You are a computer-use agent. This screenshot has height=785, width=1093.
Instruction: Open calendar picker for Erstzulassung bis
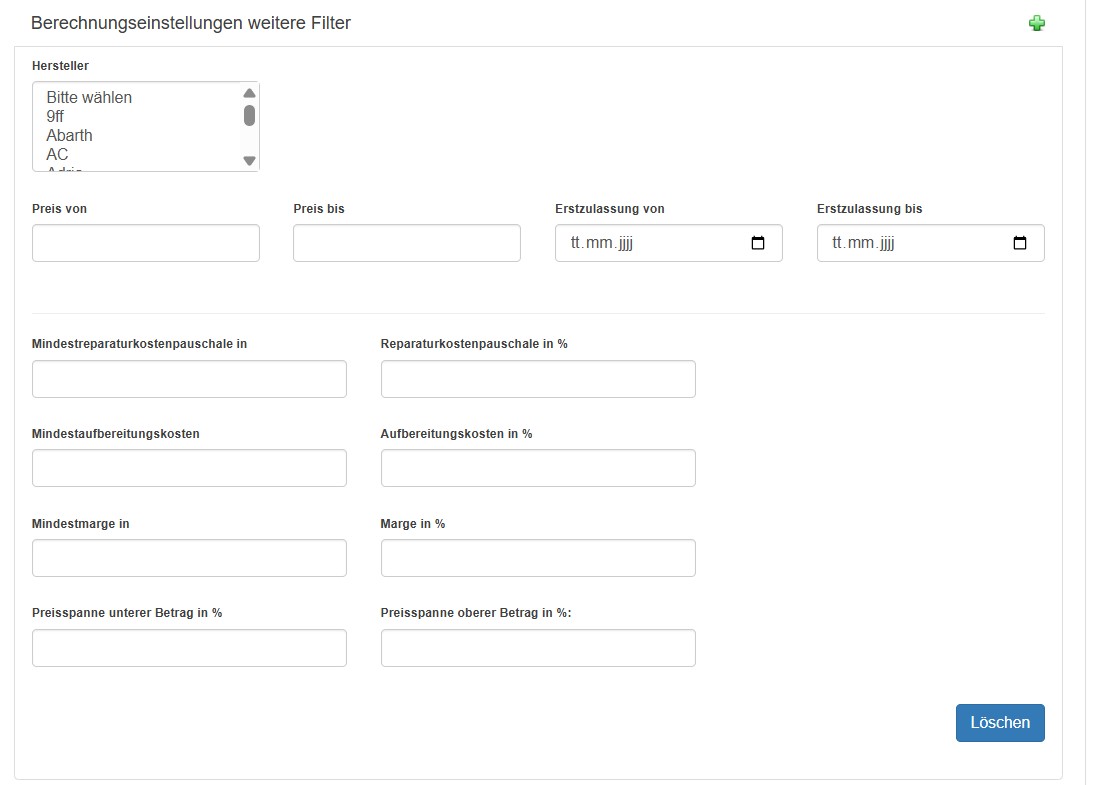(x=1019, y=243)
